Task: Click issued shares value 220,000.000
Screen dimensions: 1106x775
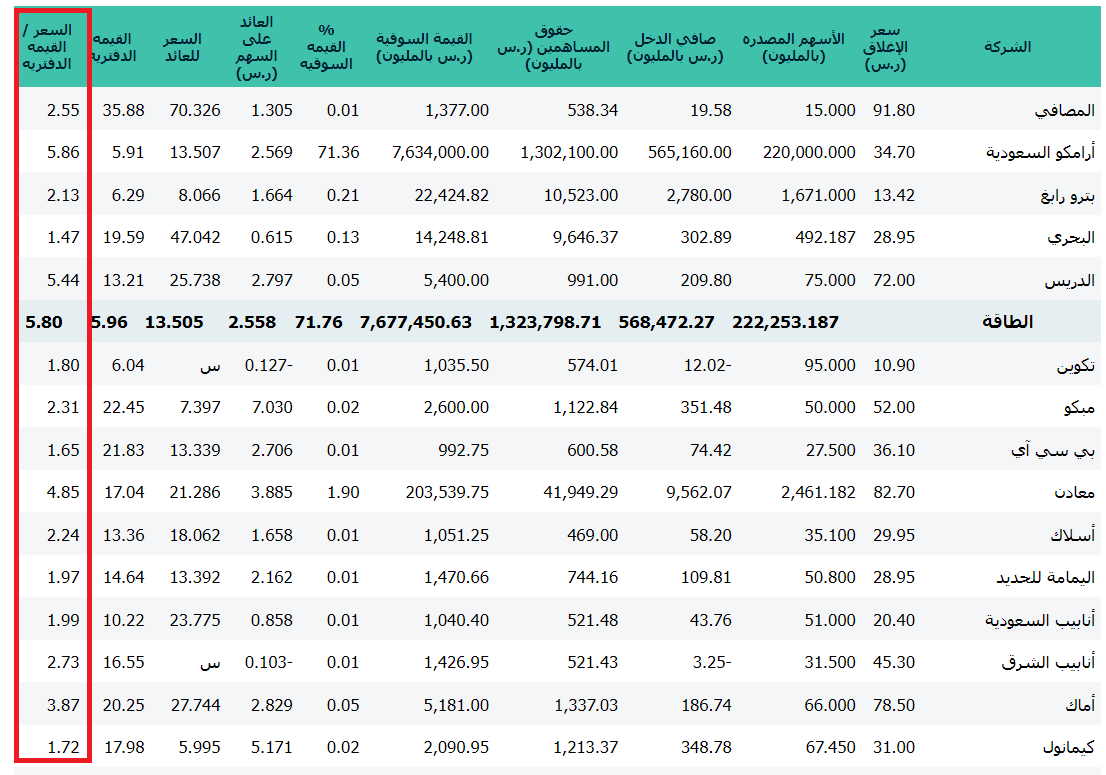Action: (809, 152)
